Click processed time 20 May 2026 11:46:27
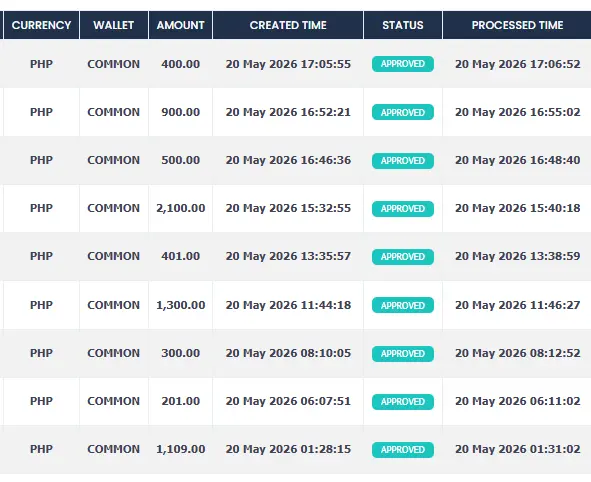 518,305
